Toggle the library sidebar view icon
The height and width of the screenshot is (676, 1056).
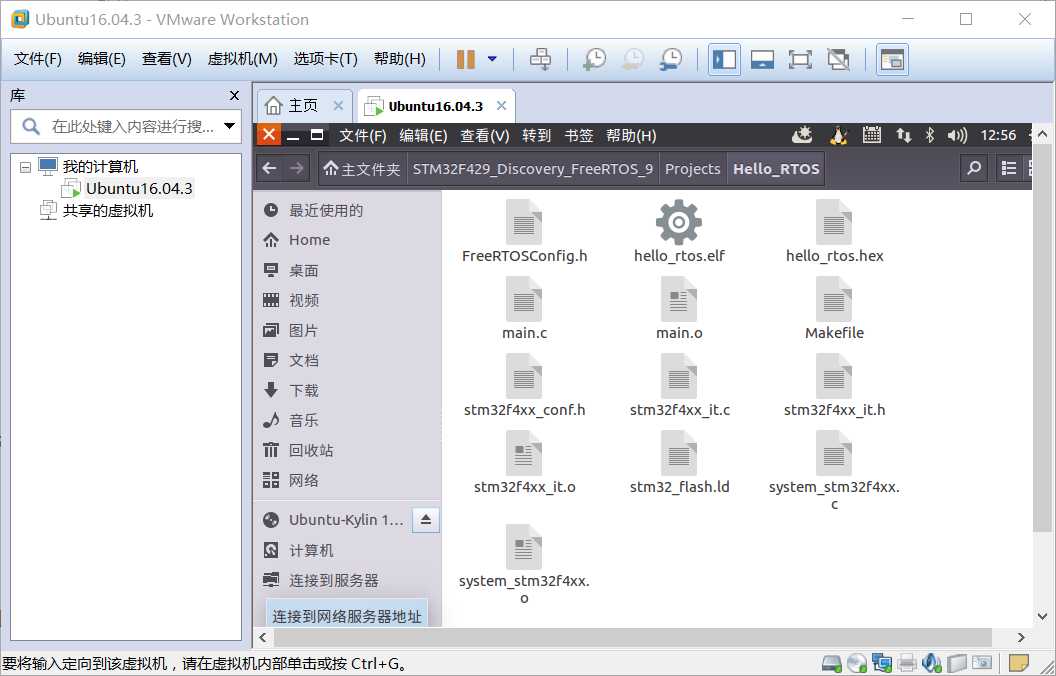725,59
